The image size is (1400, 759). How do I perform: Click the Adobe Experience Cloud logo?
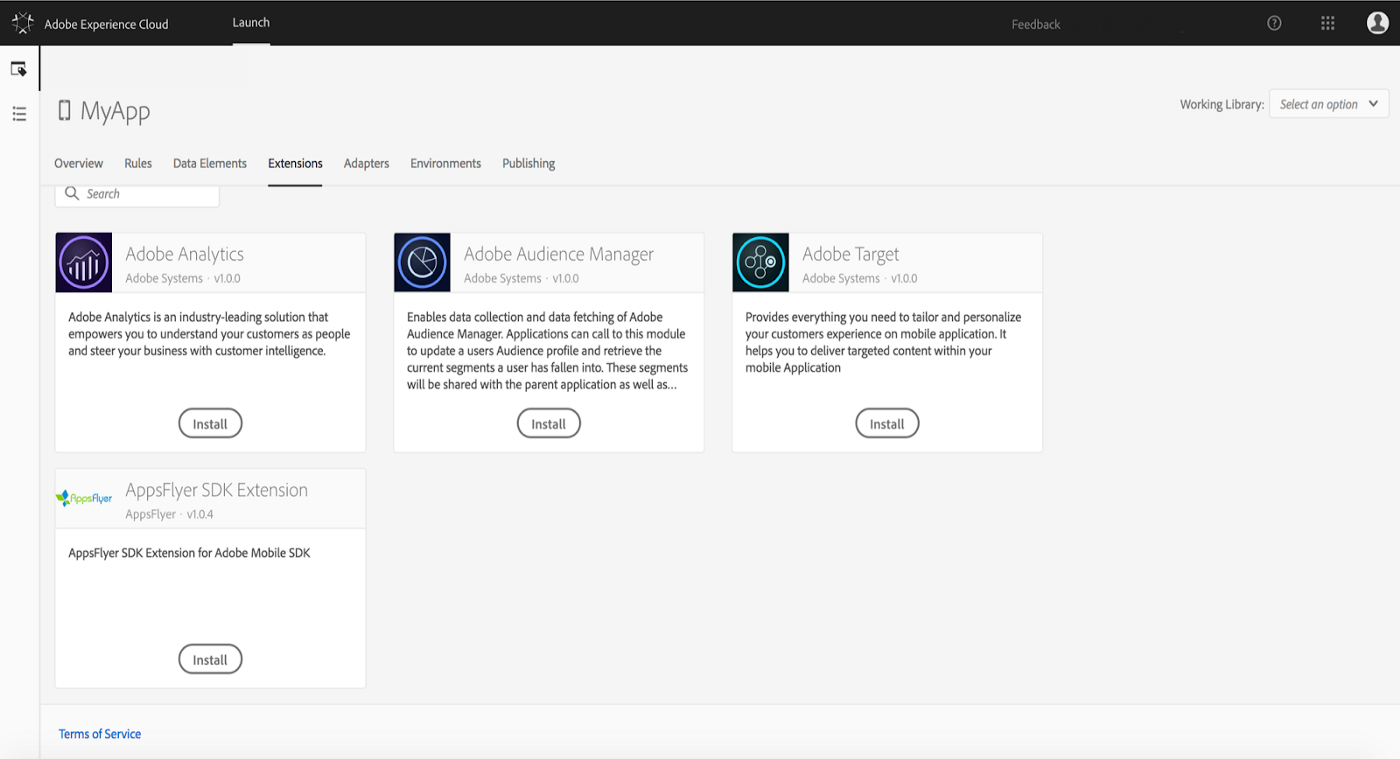[21, 22]
